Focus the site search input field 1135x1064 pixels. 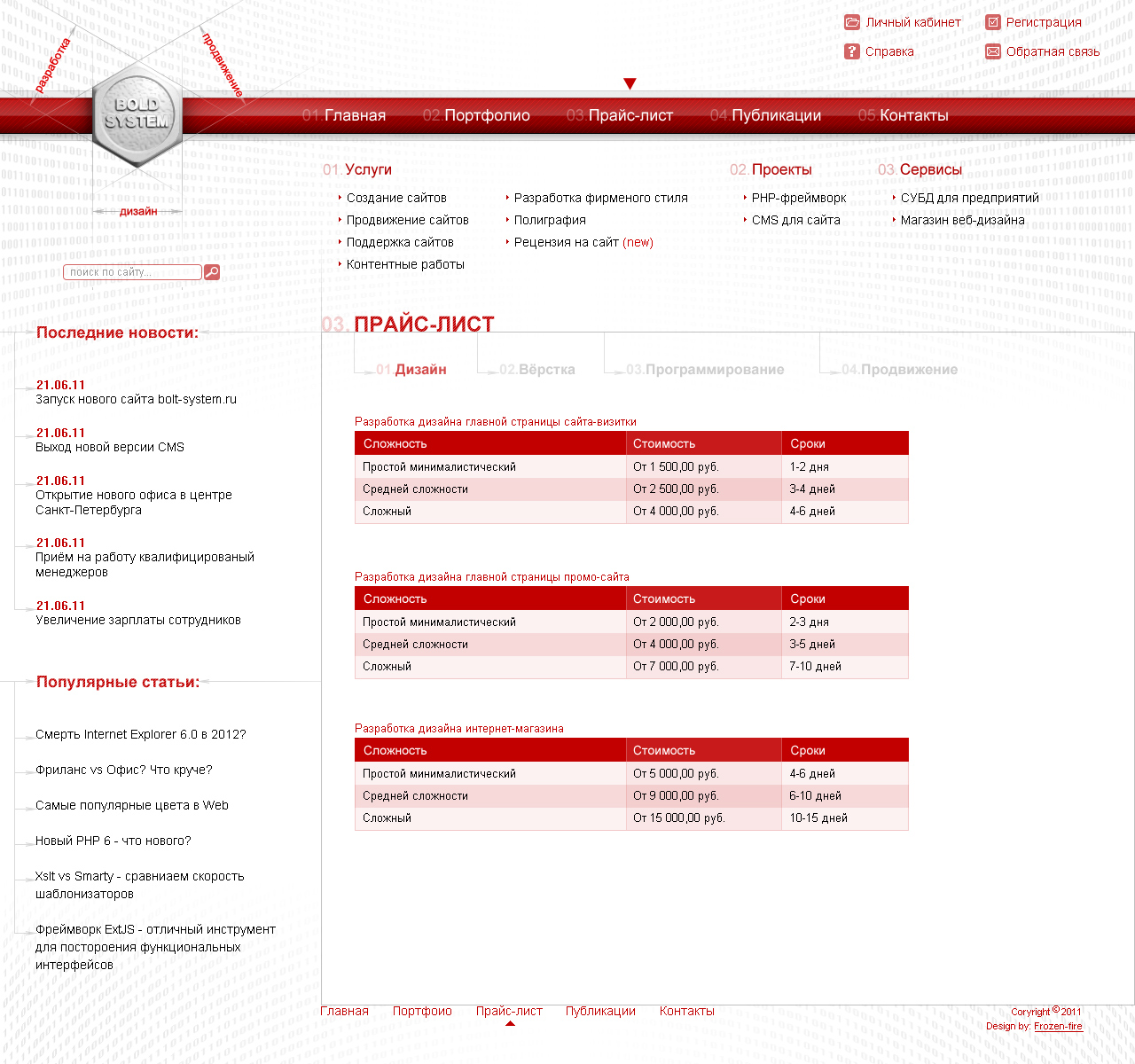click(x=132, y=272)
